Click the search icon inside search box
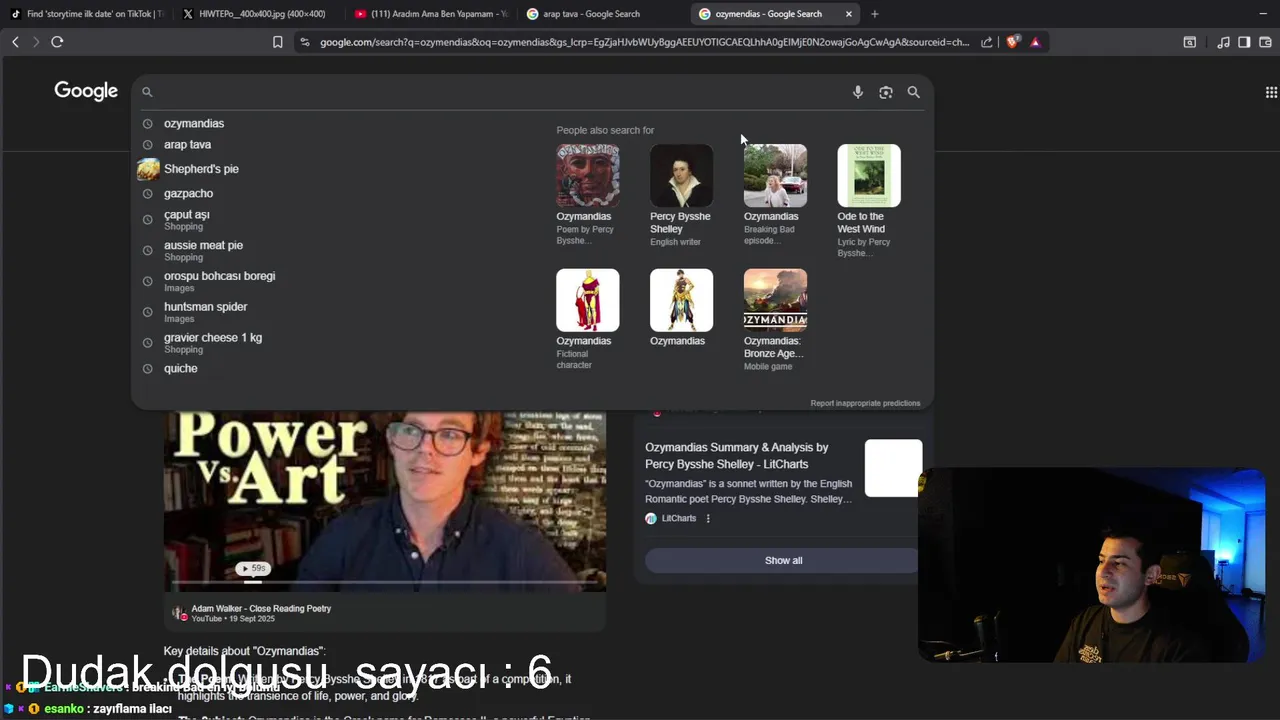Viewport: 1280px width, 720px height. click(x=147, y=92)
